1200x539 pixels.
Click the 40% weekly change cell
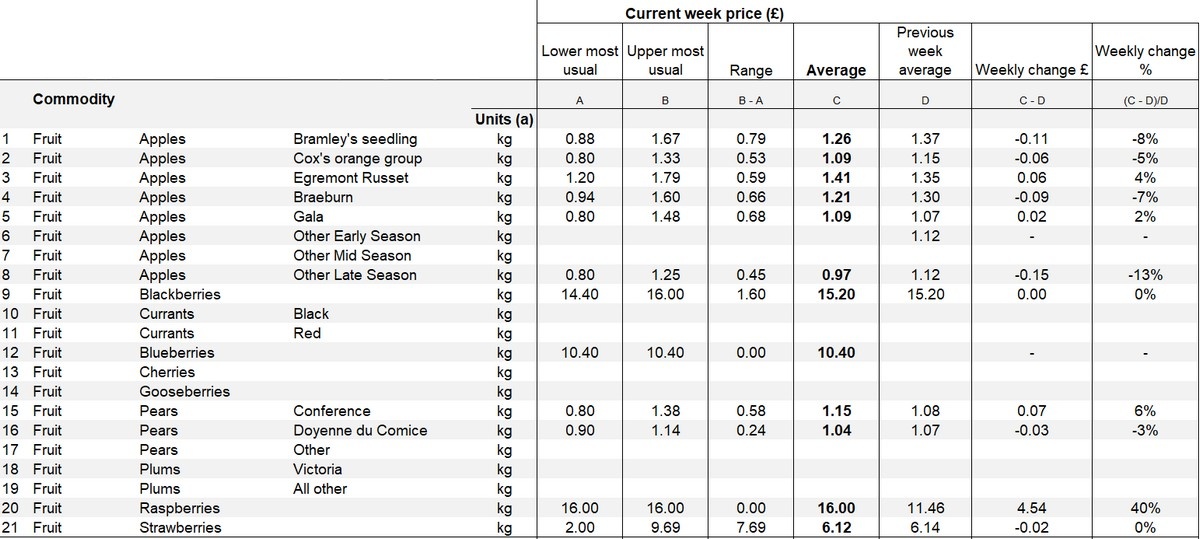coord(1145,508)
